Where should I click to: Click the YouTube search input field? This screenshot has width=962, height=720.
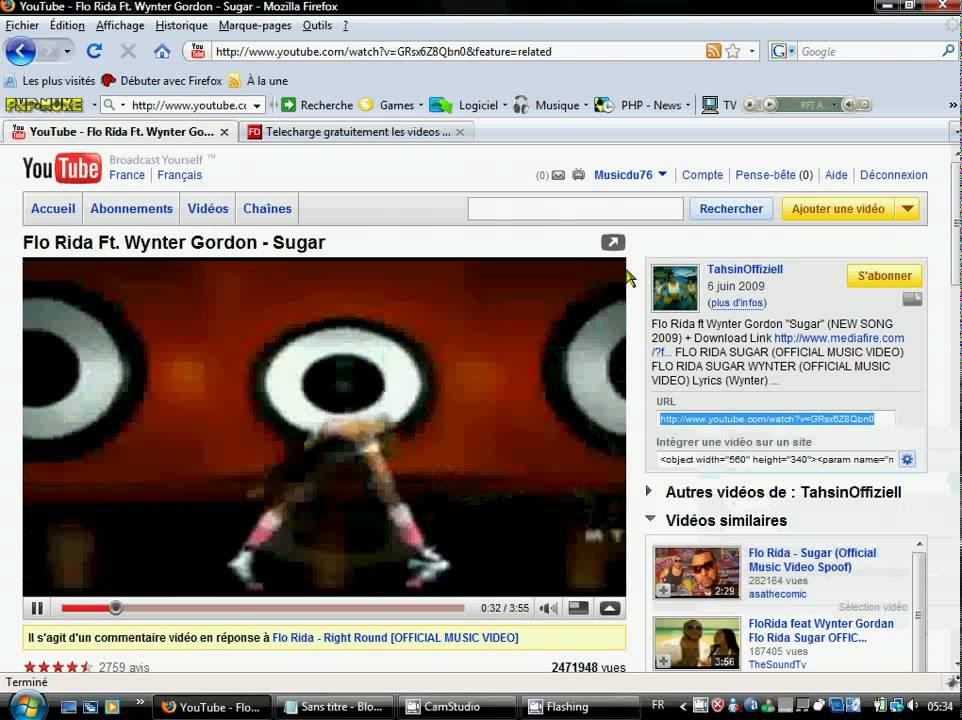coord(575,209)
